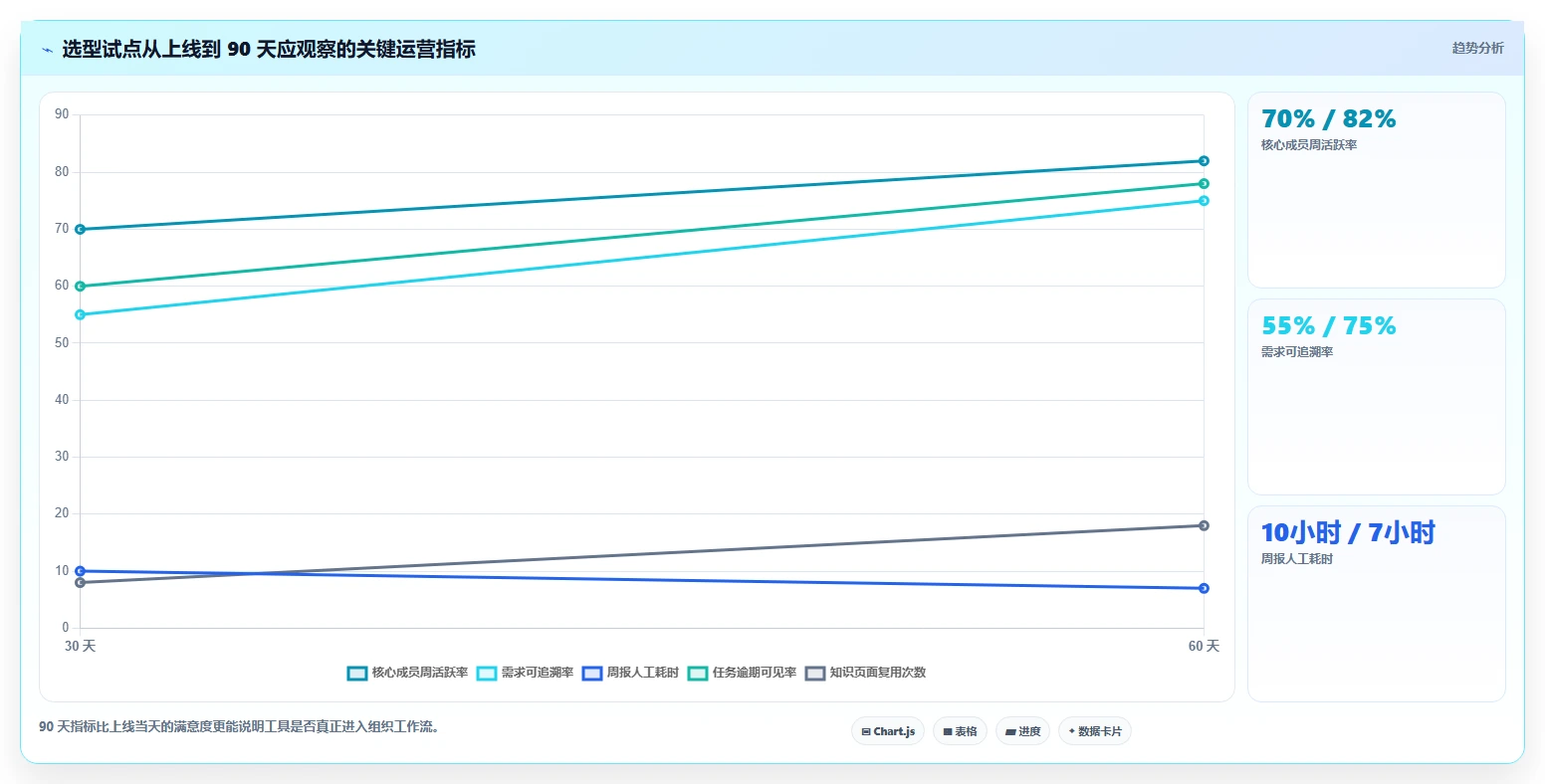Click the 30 天 x-axis label
The width and height of the screenshot is (1545, 784).
(x=80, y=647)
